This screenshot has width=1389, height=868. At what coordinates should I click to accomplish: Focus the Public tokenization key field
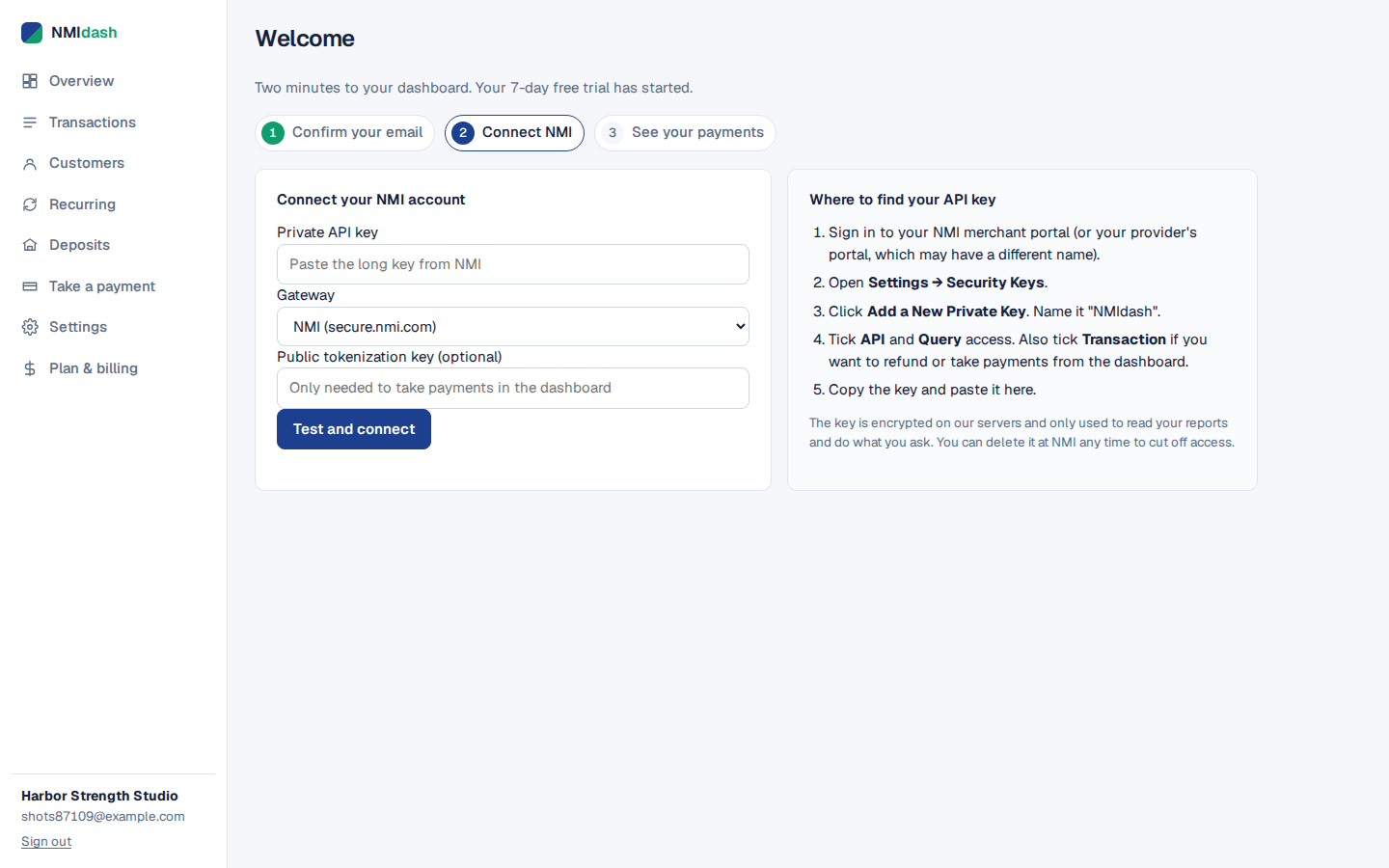pos(513,388)
